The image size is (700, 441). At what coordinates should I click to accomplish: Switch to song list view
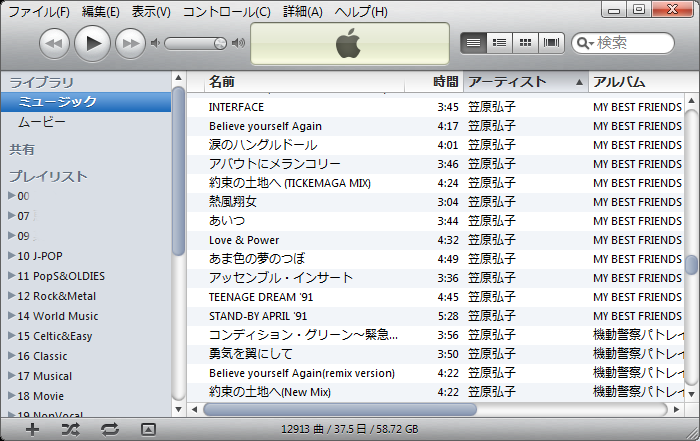(473, 43)
